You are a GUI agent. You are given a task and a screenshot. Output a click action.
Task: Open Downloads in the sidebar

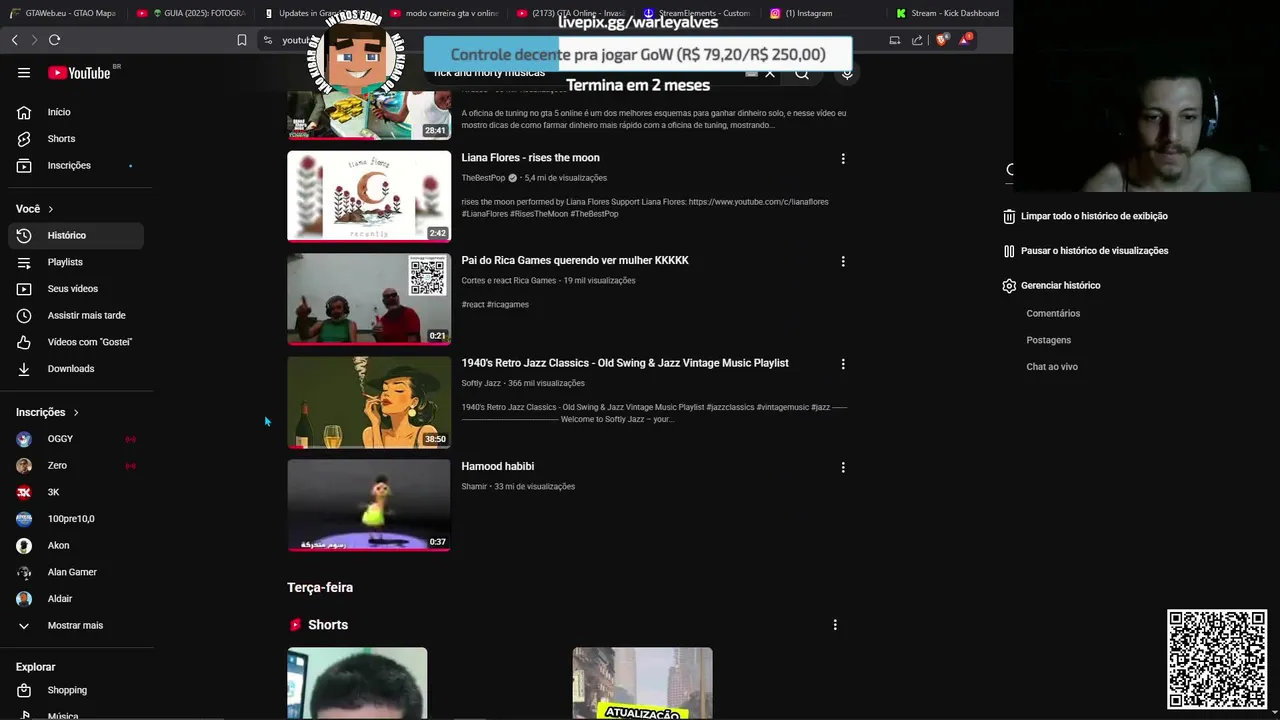(76, 369)
